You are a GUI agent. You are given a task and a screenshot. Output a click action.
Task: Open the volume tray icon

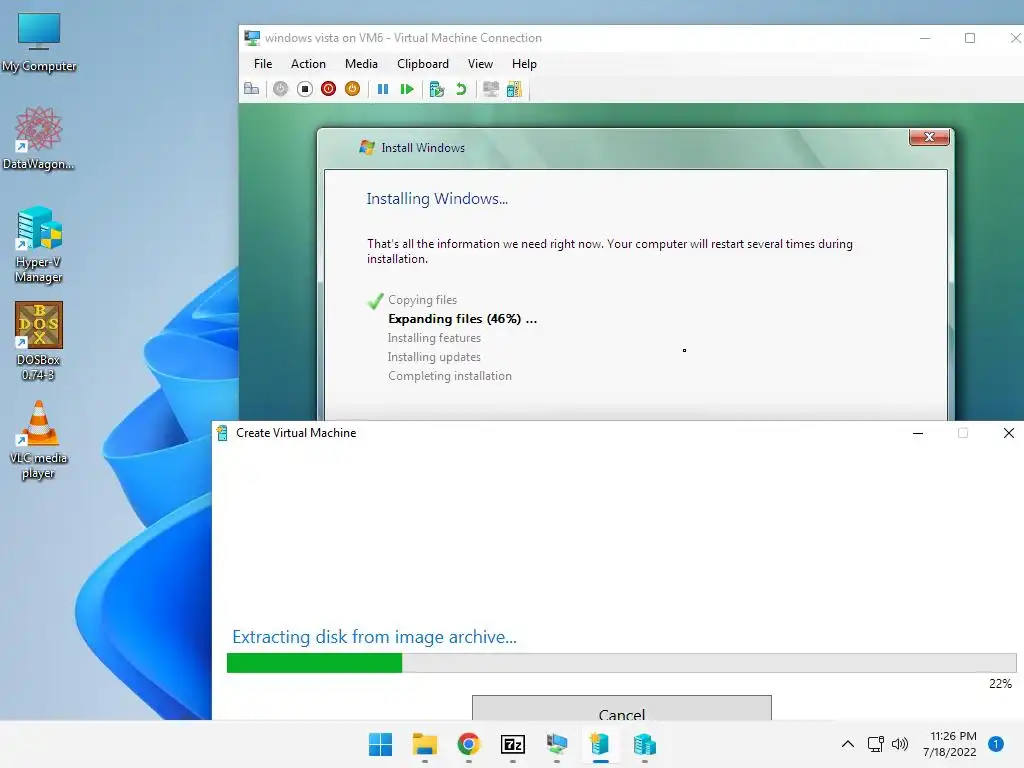point(900,744)
